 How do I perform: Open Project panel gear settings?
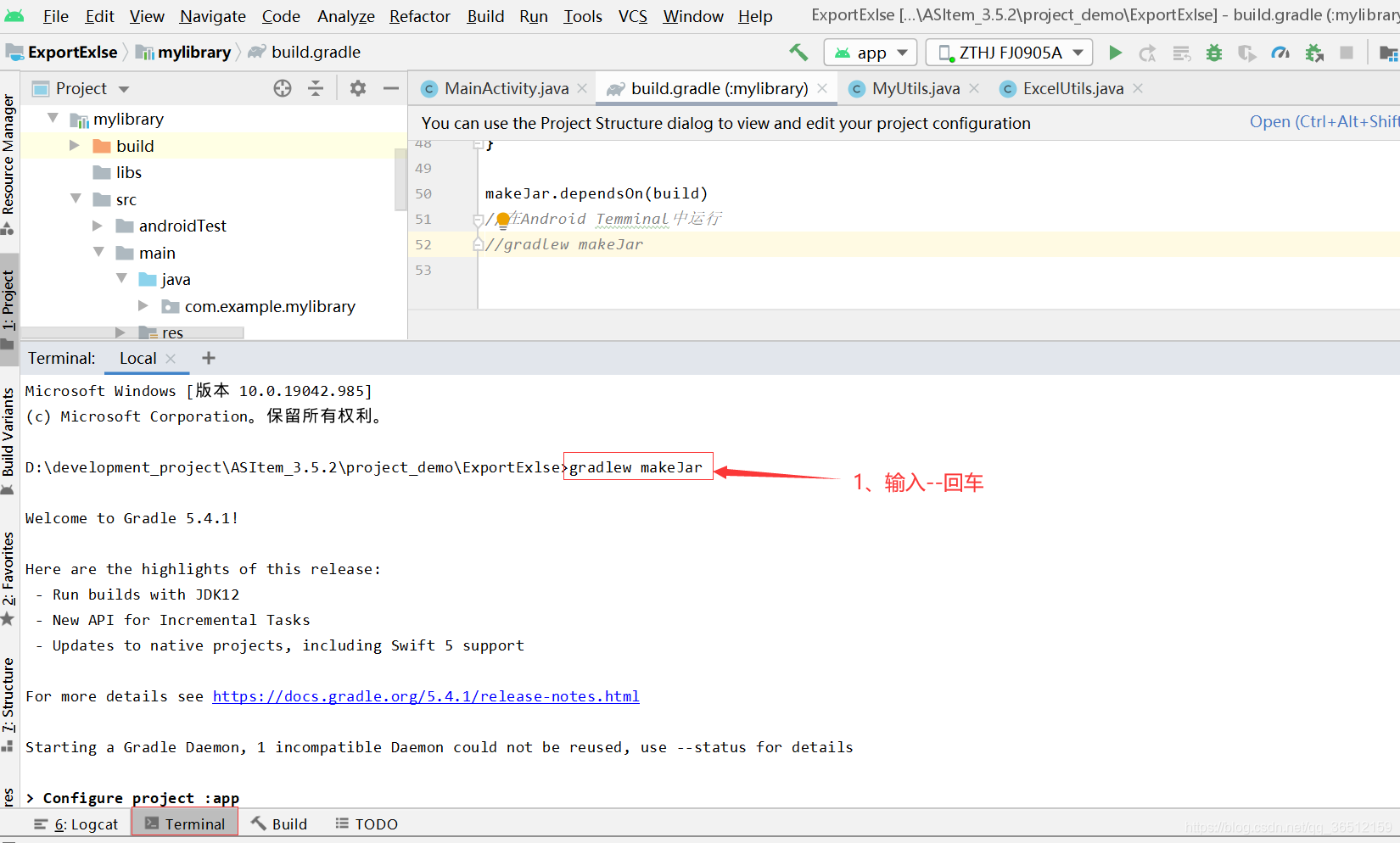coord(358,88)
